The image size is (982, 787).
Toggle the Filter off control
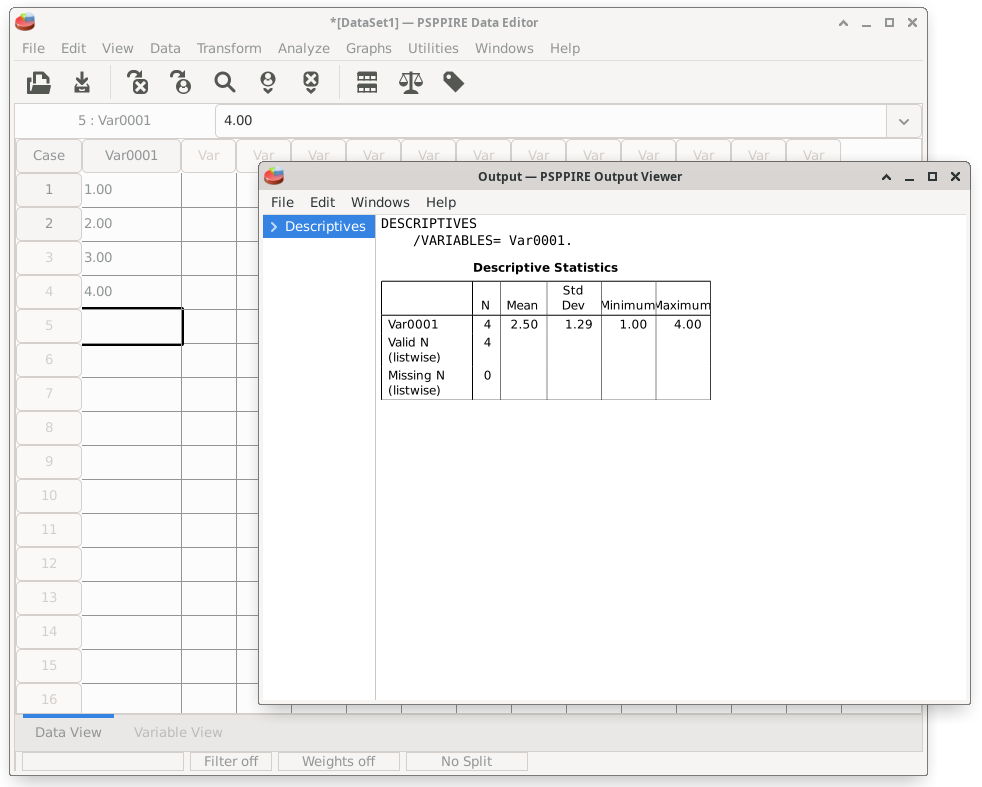click(x=230, y=761)
